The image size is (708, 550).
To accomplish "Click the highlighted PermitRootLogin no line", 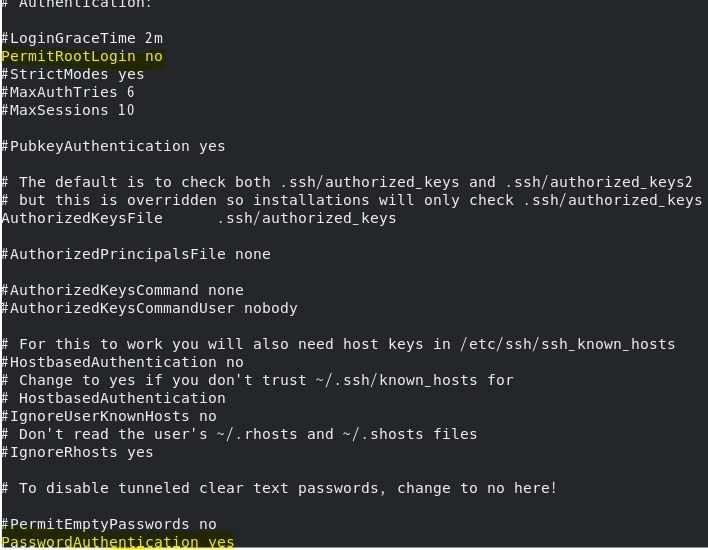I will [x=82, y=56].
